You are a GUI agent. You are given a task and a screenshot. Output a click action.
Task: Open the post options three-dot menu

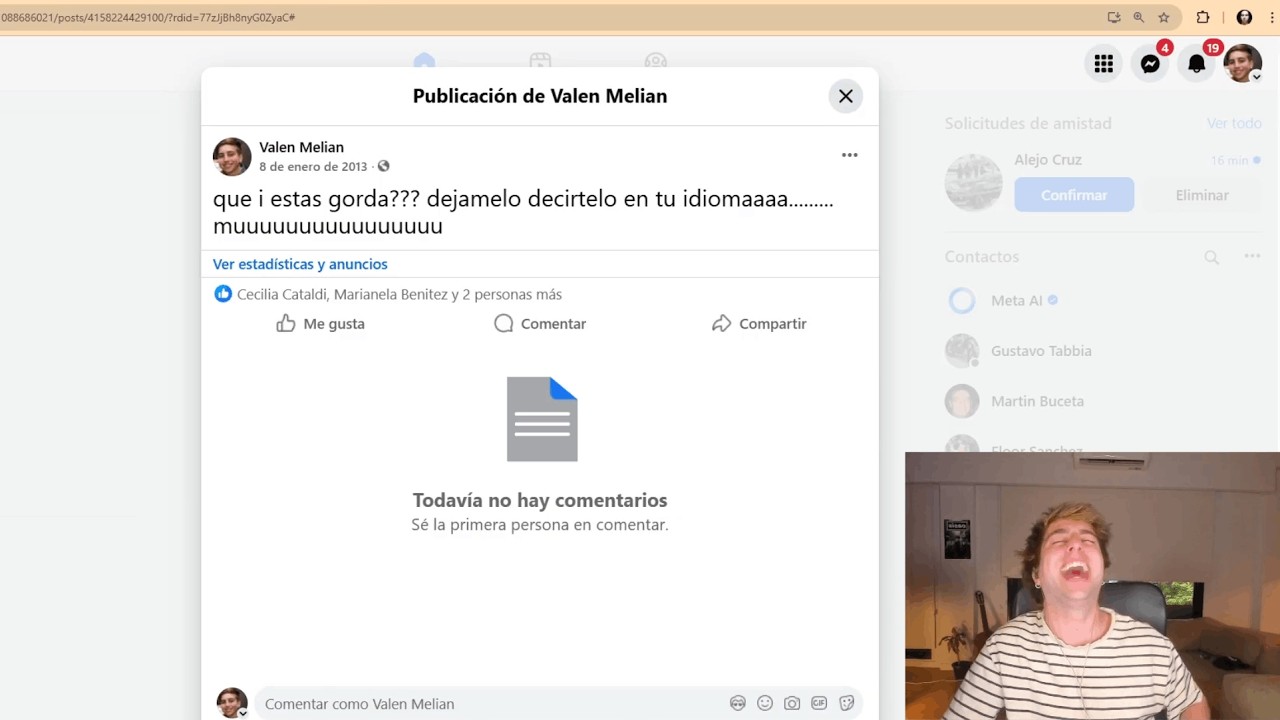click(x=849, y=155)
